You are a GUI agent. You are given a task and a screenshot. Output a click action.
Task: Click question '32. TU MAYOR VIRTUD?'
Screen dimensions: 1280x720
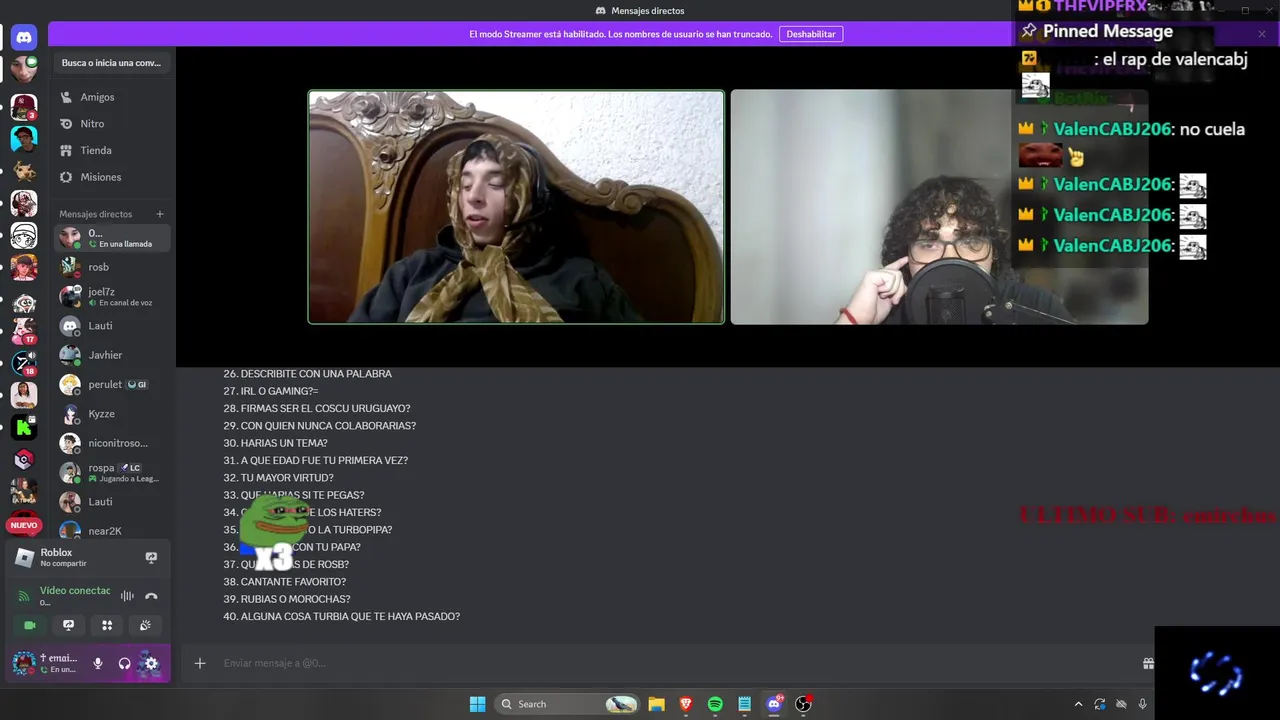[278, 478]
